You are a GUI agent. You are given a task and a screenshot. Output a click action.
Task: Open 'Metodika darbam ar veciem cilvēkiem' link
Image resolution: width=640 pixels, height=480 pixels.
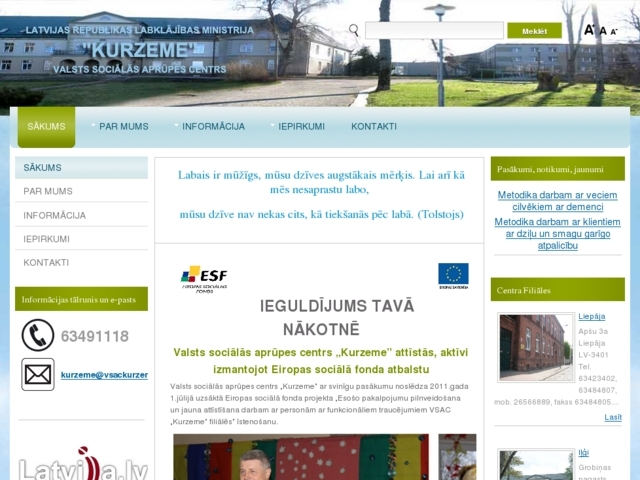(x=558, y=201)
